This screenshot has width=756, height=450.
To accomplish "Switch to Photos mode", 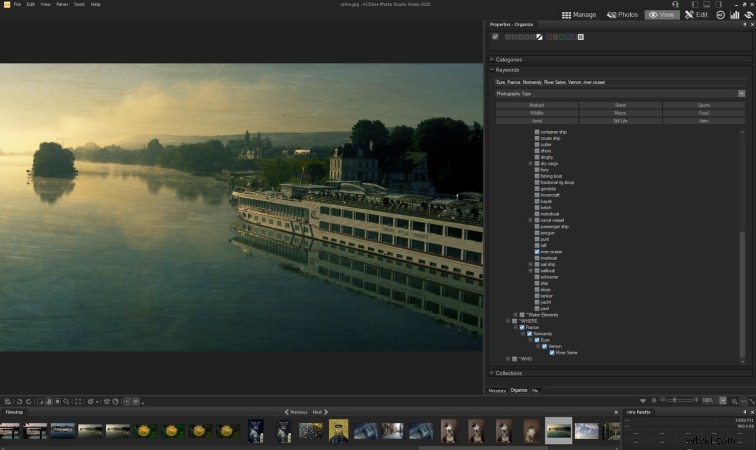I will (x=622, y=15).
